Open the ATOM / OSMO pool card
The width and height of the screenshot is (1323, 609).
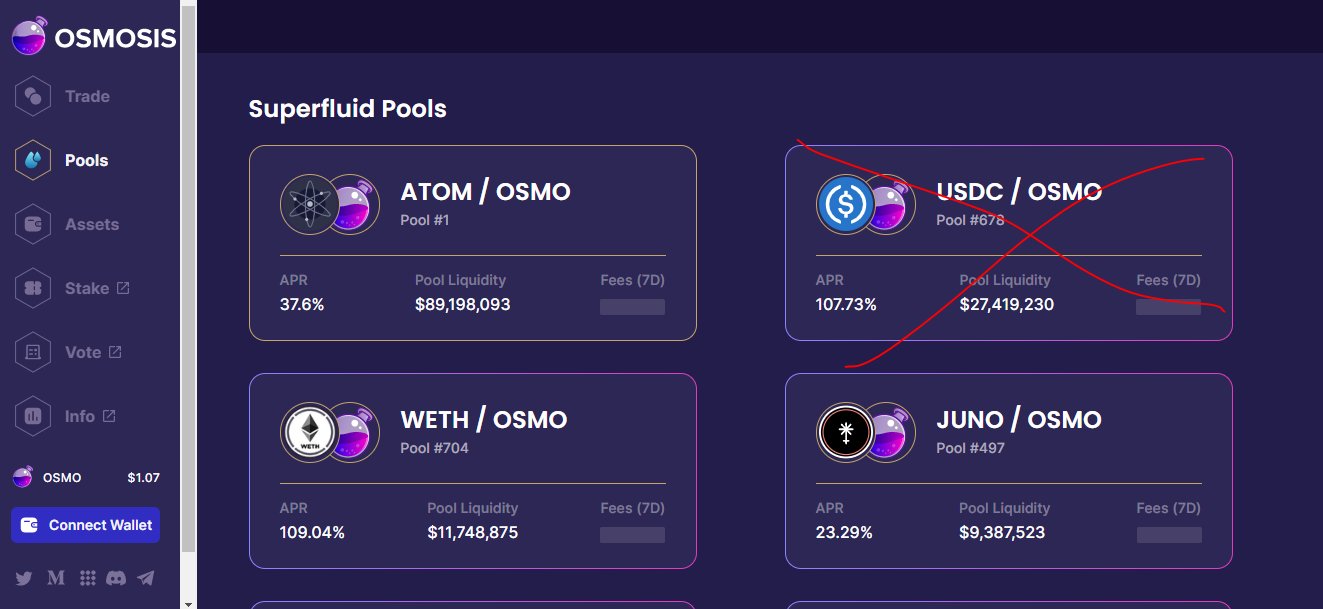coord(473,243)
